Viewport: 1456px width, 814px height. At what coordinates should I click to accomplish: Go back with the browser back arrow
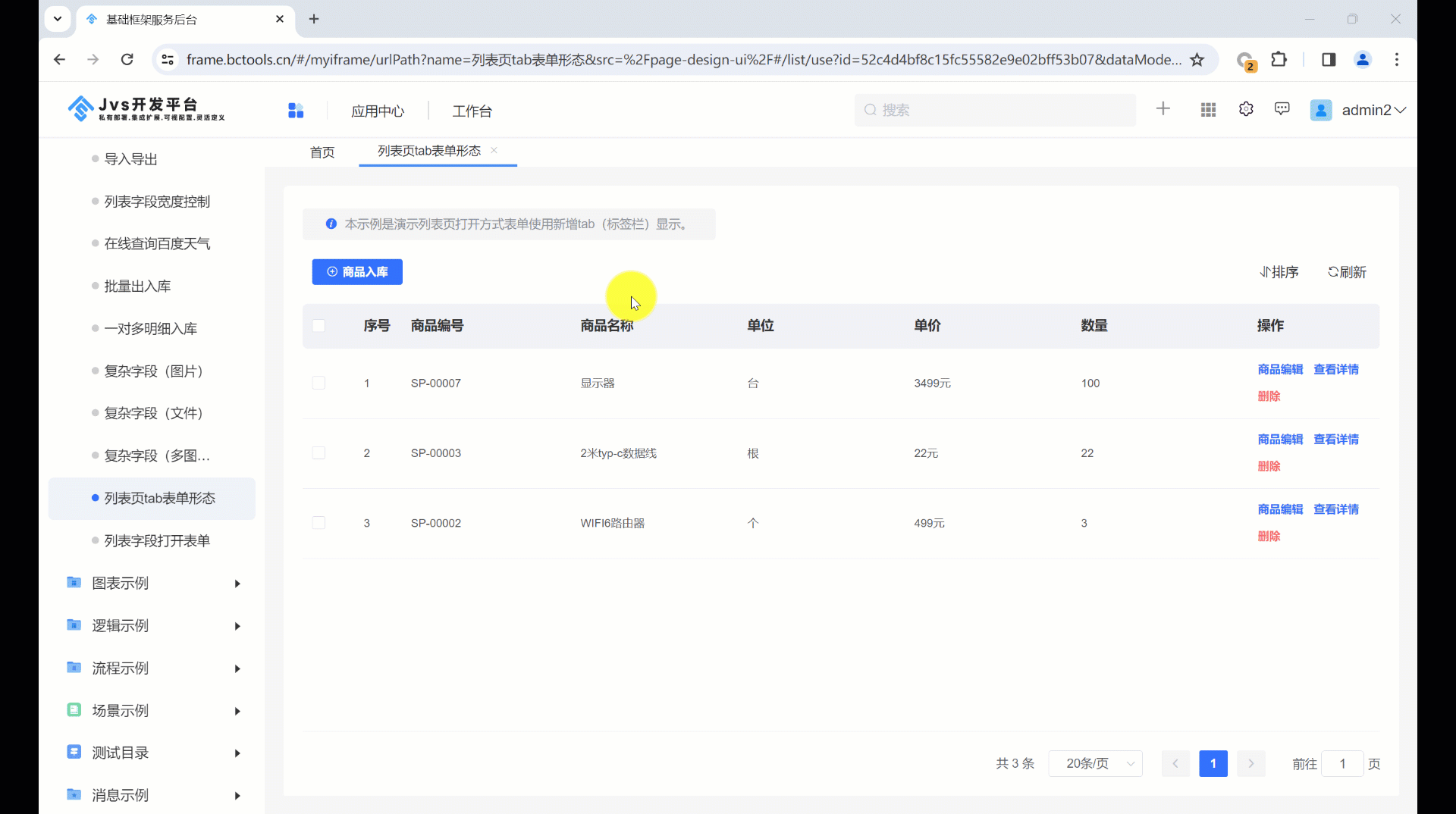(59, 59)
